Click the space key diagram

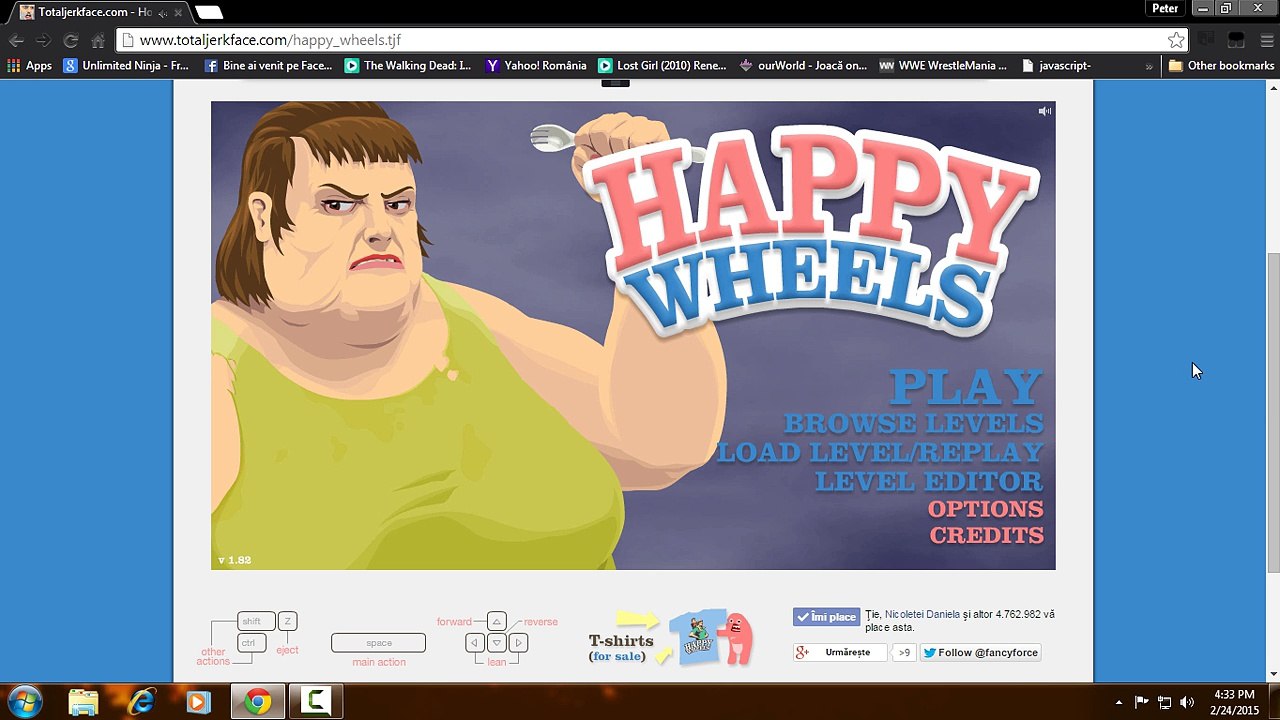point(378,643)
